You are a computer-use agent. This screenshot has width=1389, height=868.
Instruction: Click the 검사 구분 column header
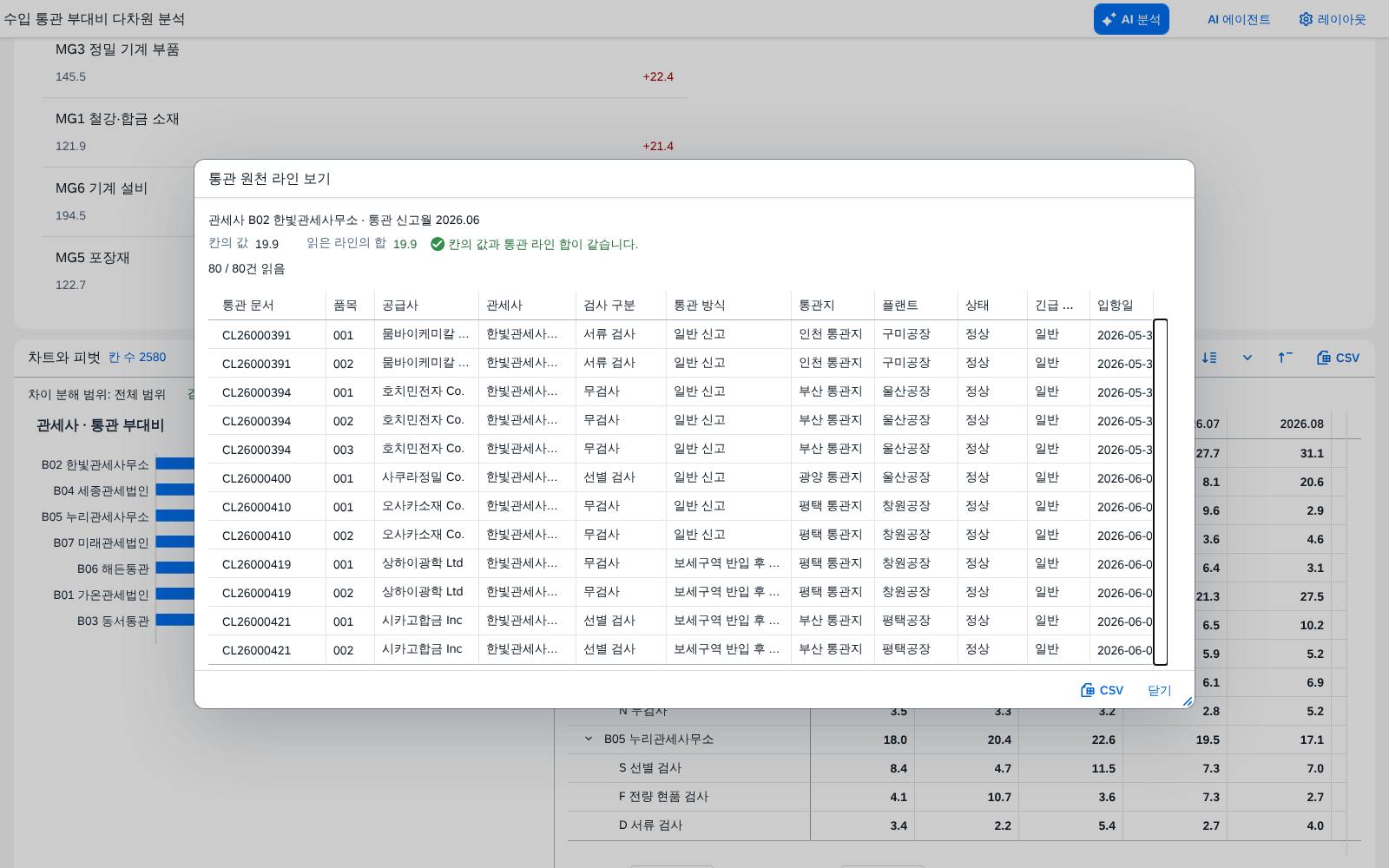click(621, 306)
